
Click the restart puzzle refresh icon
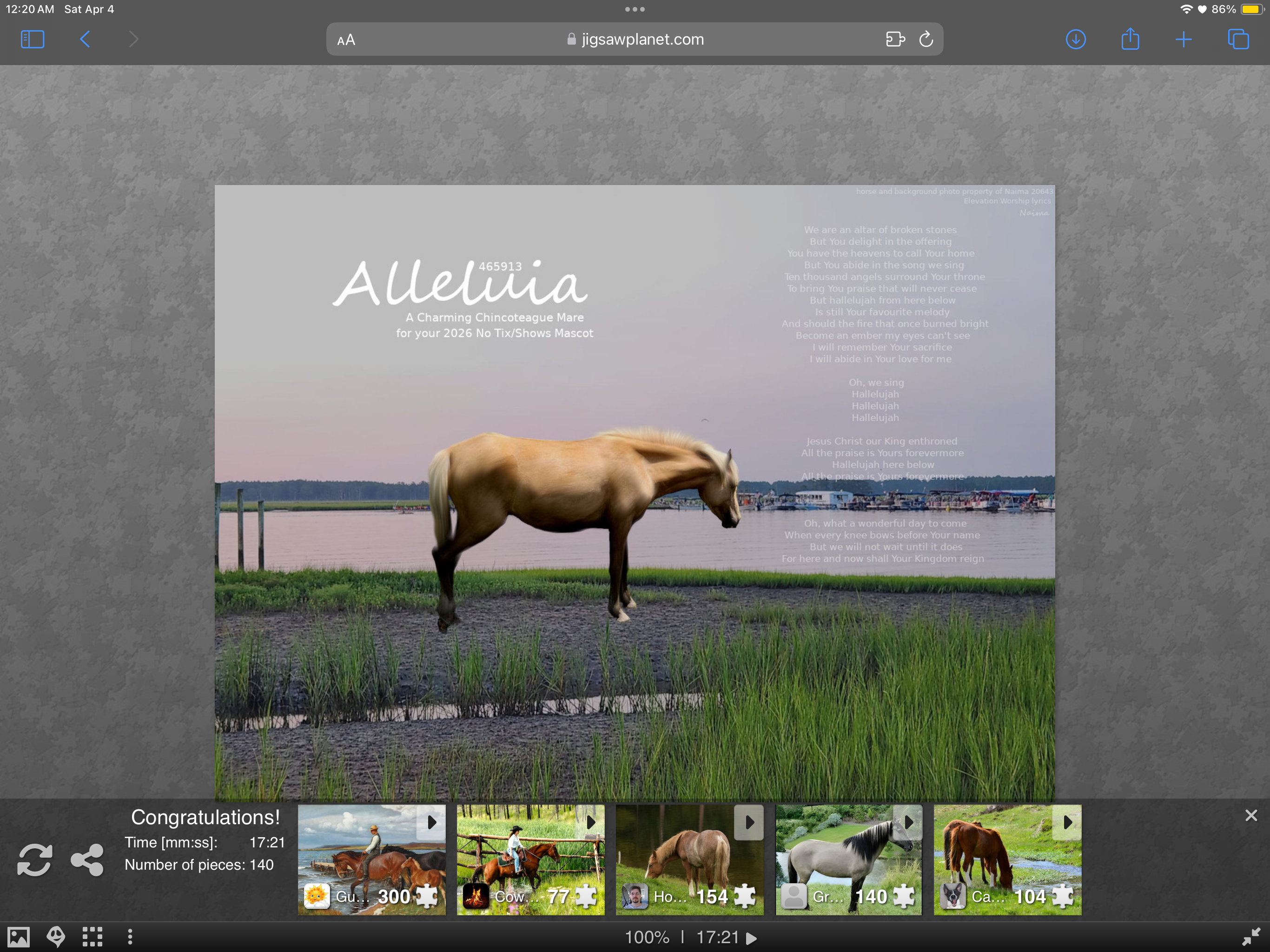(34, 859)
